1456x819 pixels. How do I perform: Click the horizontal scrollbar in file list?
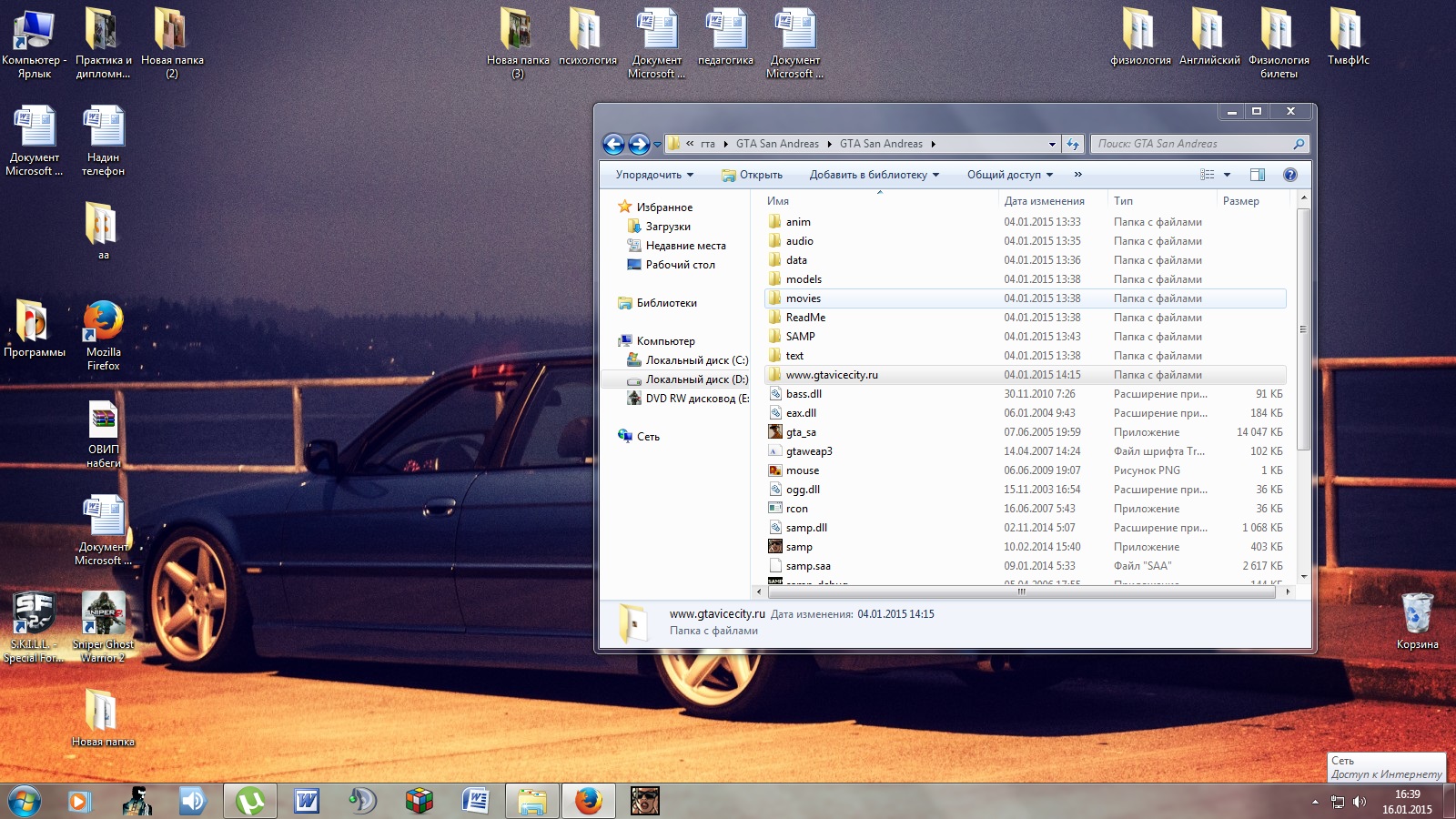click(1021, 591)
